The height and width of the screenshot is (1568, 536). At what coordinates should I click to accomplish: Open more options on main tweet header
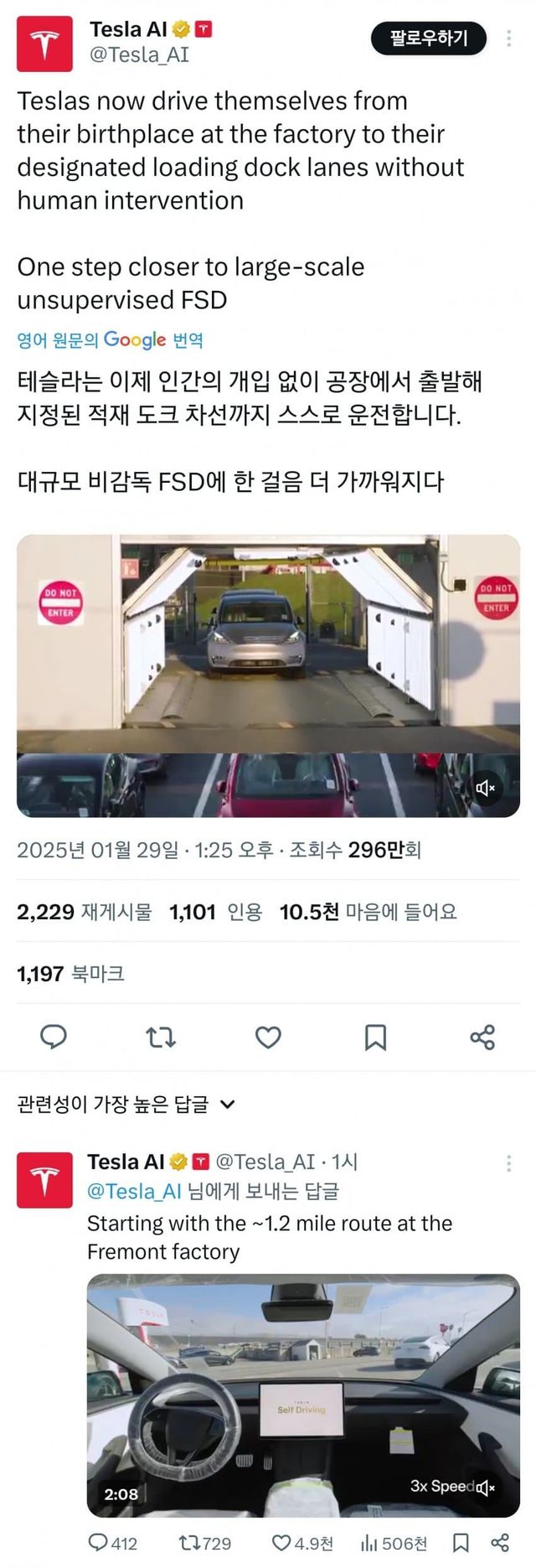pos(508,39)
